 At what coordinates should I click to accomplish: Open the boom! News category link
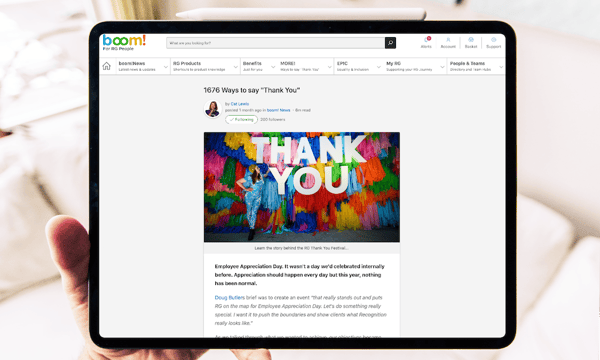(x=278, y=110)
